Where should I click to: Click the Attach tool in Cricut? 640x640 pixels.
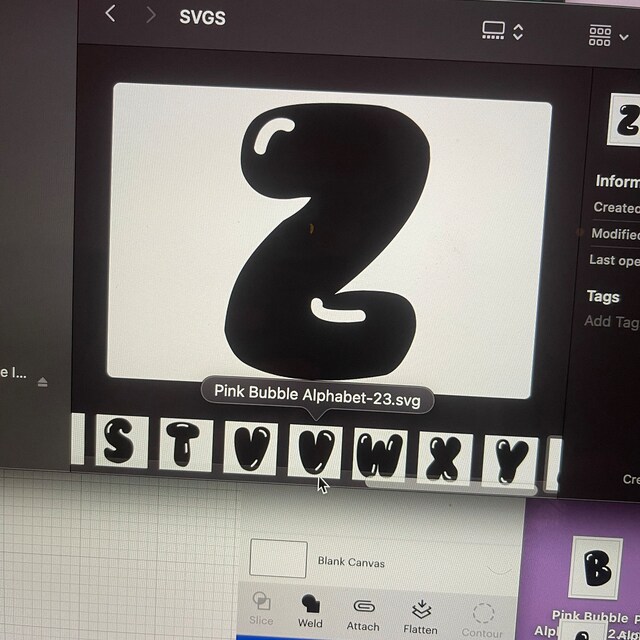click(363, 615)
